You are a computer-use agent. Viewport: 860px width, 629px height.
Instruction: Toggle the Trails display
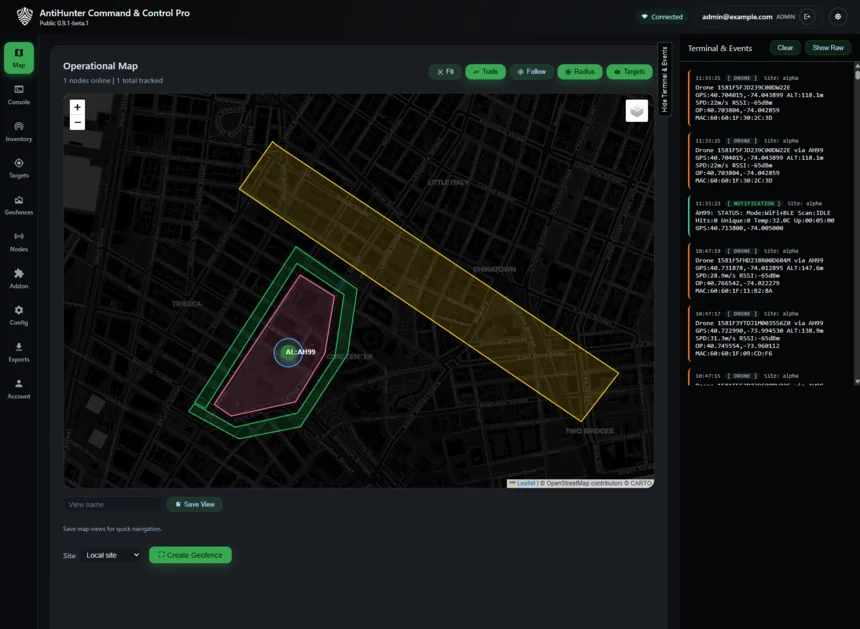click(485, 72)
